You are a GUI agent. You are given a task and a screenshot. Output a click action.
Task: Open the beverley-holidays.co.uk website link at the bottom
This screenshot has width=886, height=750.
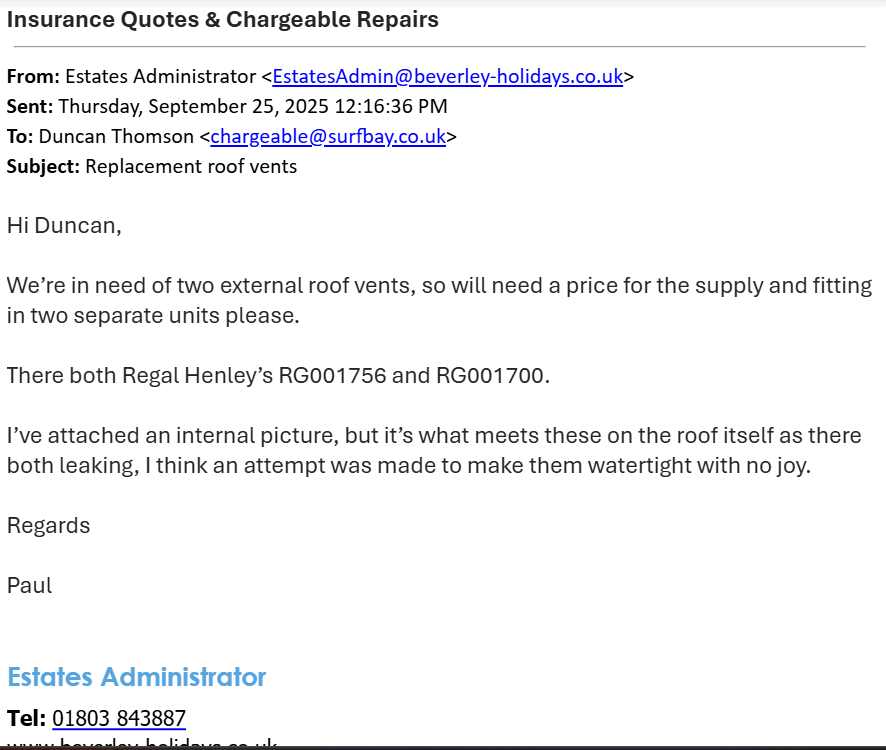142,744
